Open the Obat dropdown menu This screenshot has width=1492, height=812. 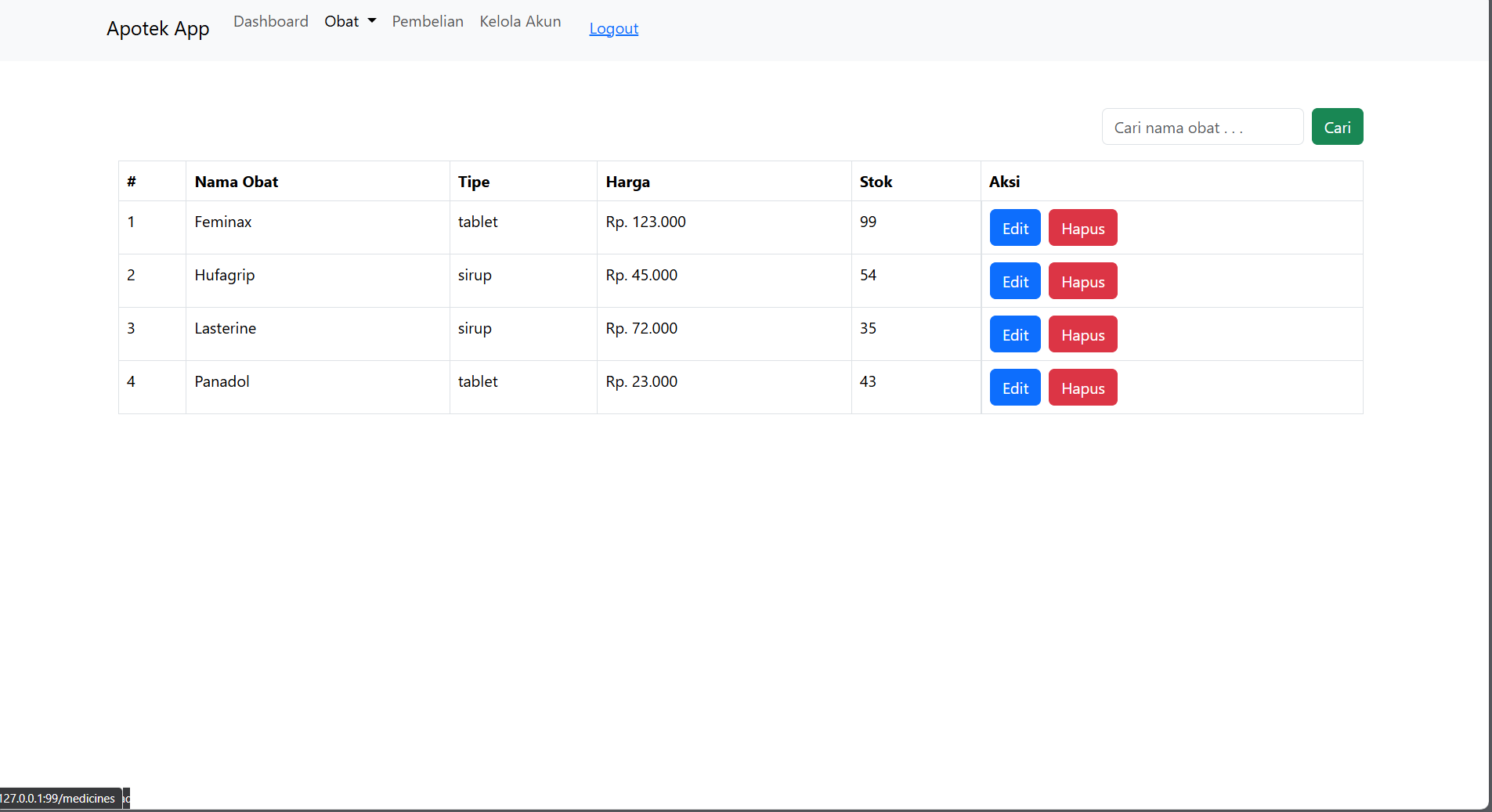tap(349, 22)
